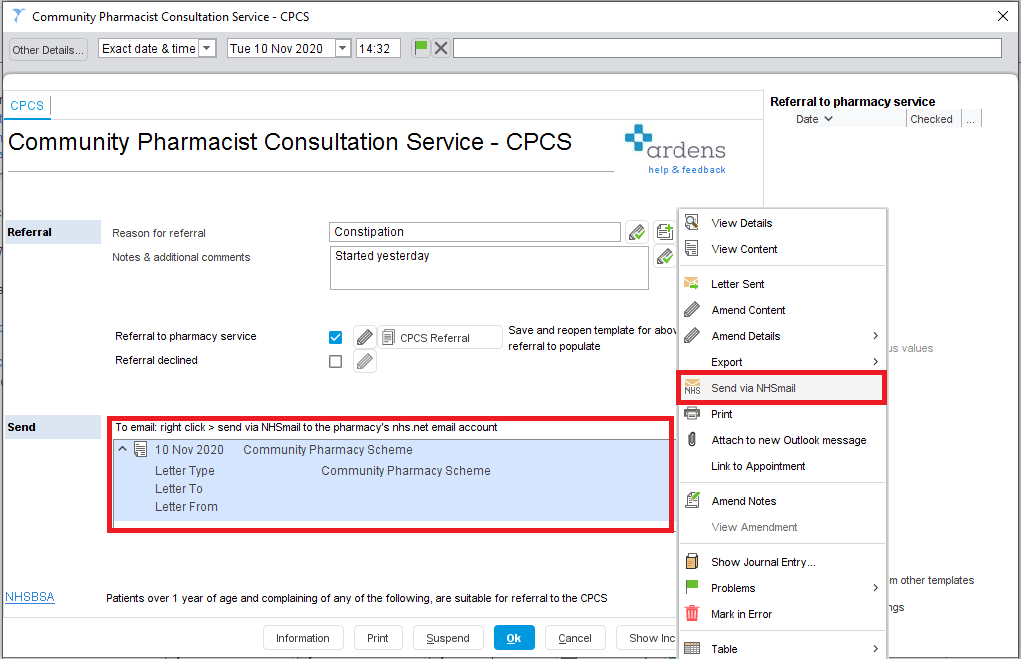Image resolution: width=1021 pixels, height=659 pixels.
Task: Click the Letter Sent envelope icon
Action: 692,283
